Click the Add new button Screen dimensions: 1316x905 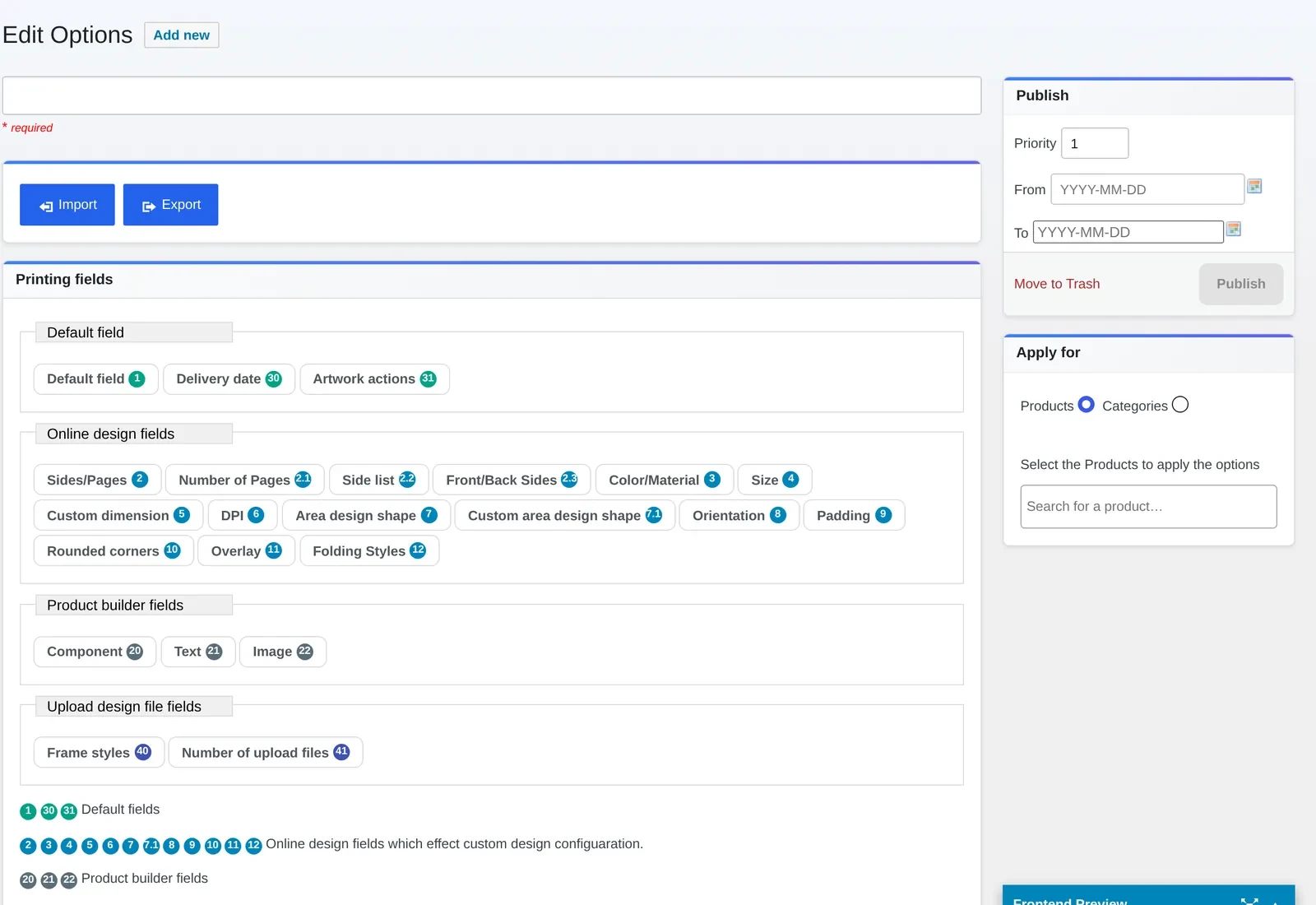(x=182, y=35)
